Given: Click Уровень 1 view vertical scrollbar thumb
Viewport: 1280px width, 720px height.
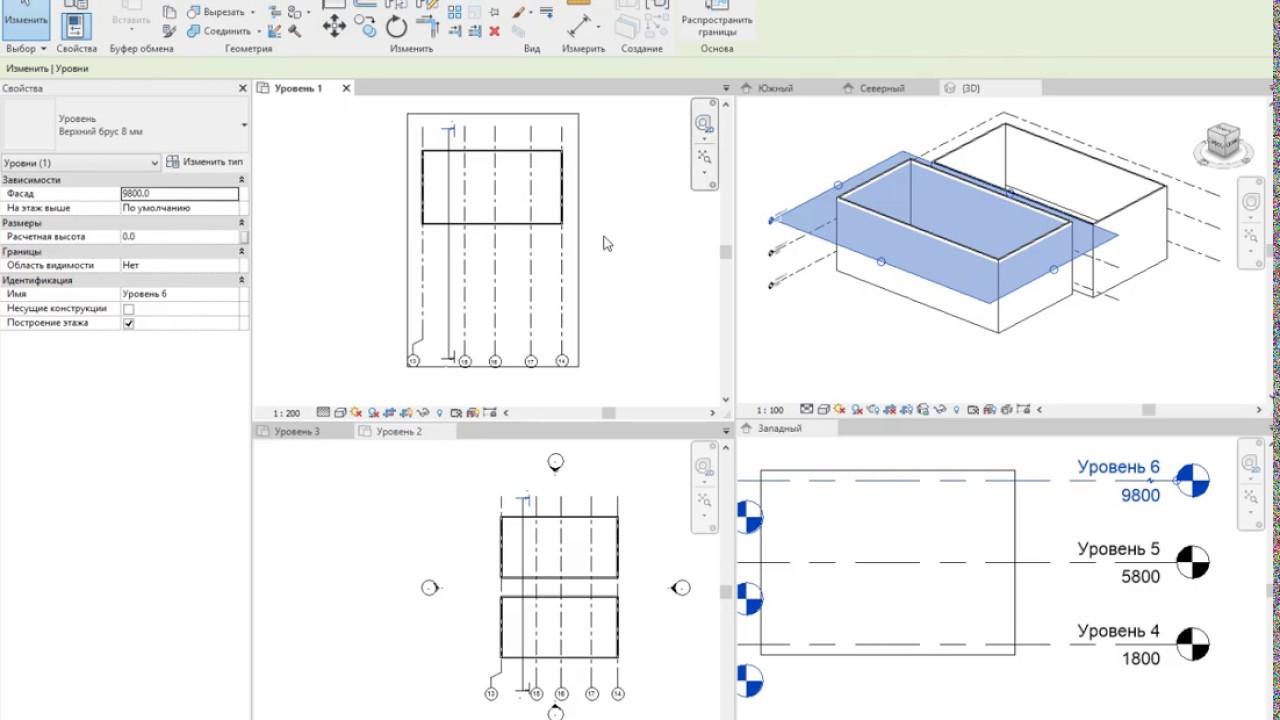Looking at the screenshot, I should point(725,252).
